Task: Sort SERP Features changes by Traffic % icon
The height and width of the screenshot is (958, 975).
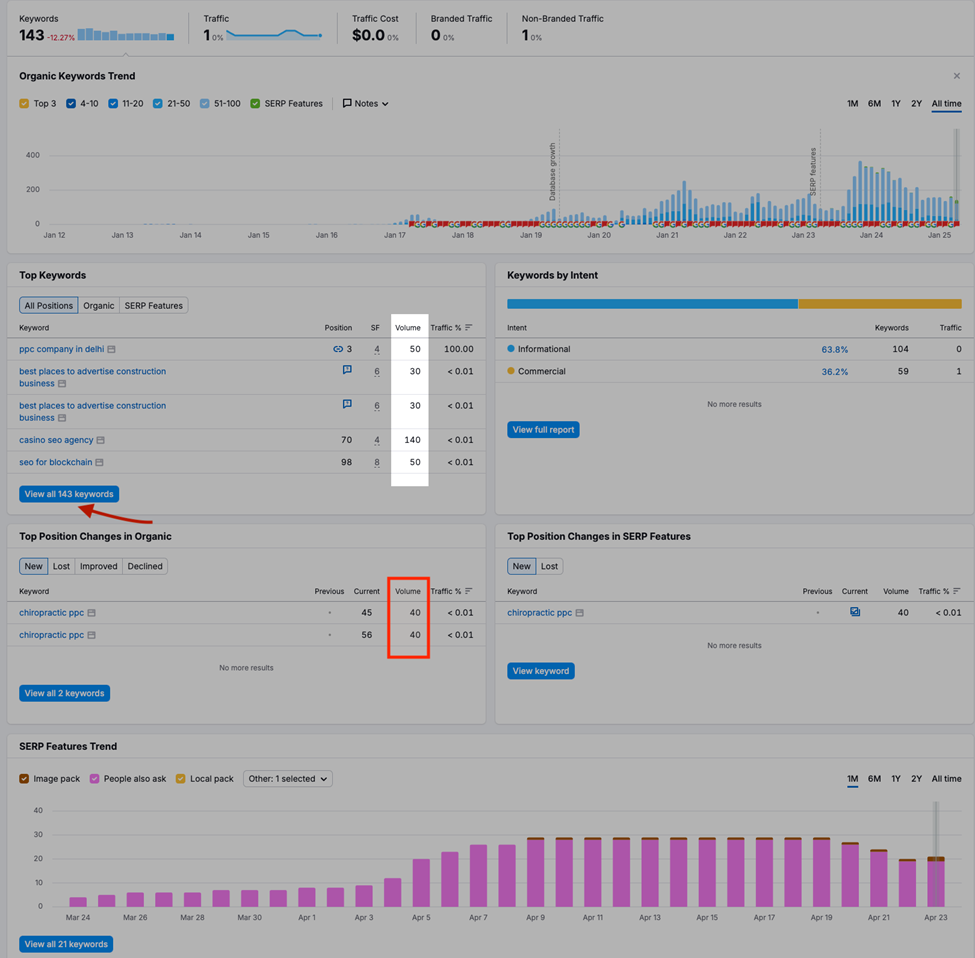Action: (956, 591)
